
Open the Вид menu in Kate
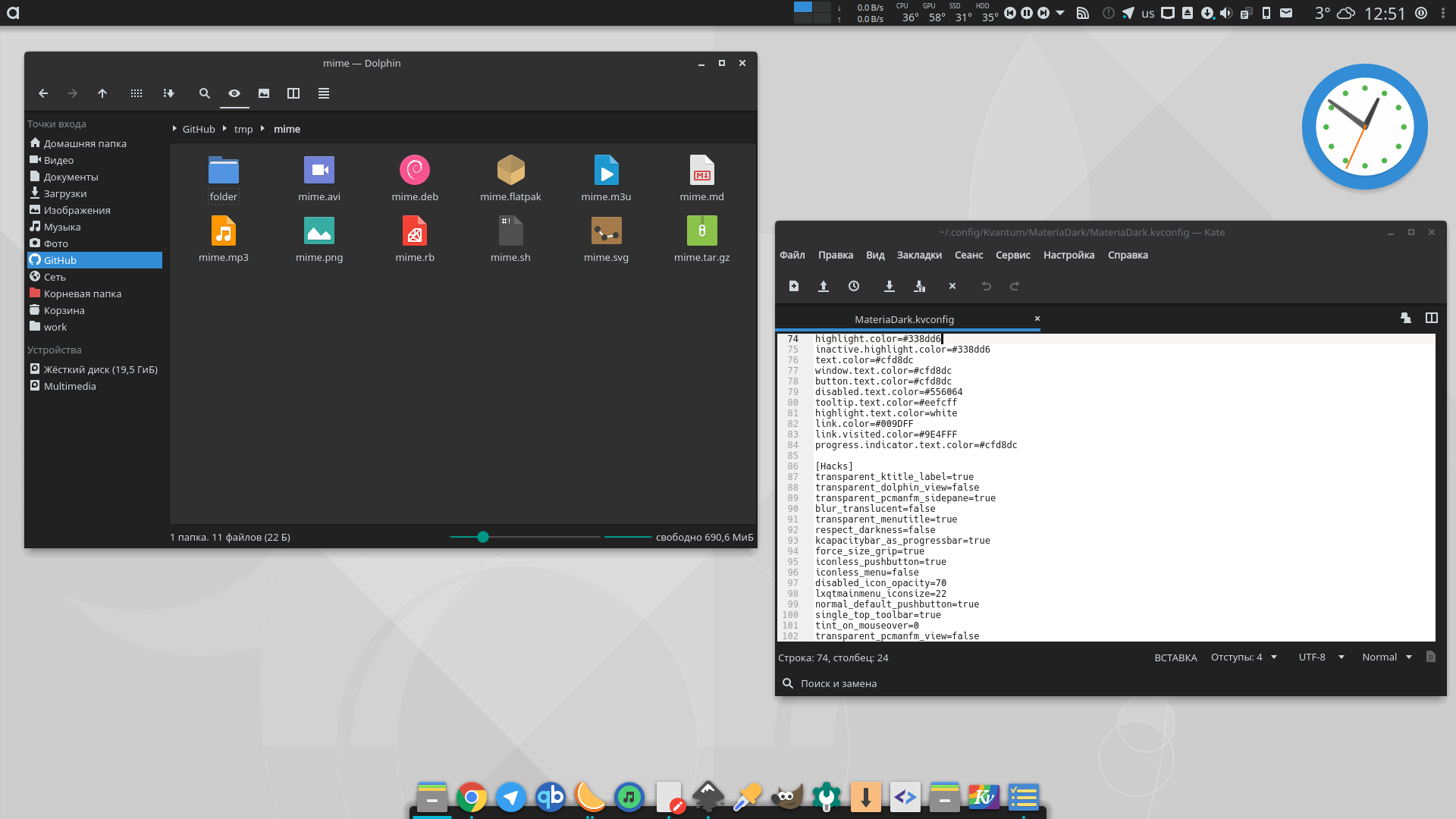coord(875,255)
